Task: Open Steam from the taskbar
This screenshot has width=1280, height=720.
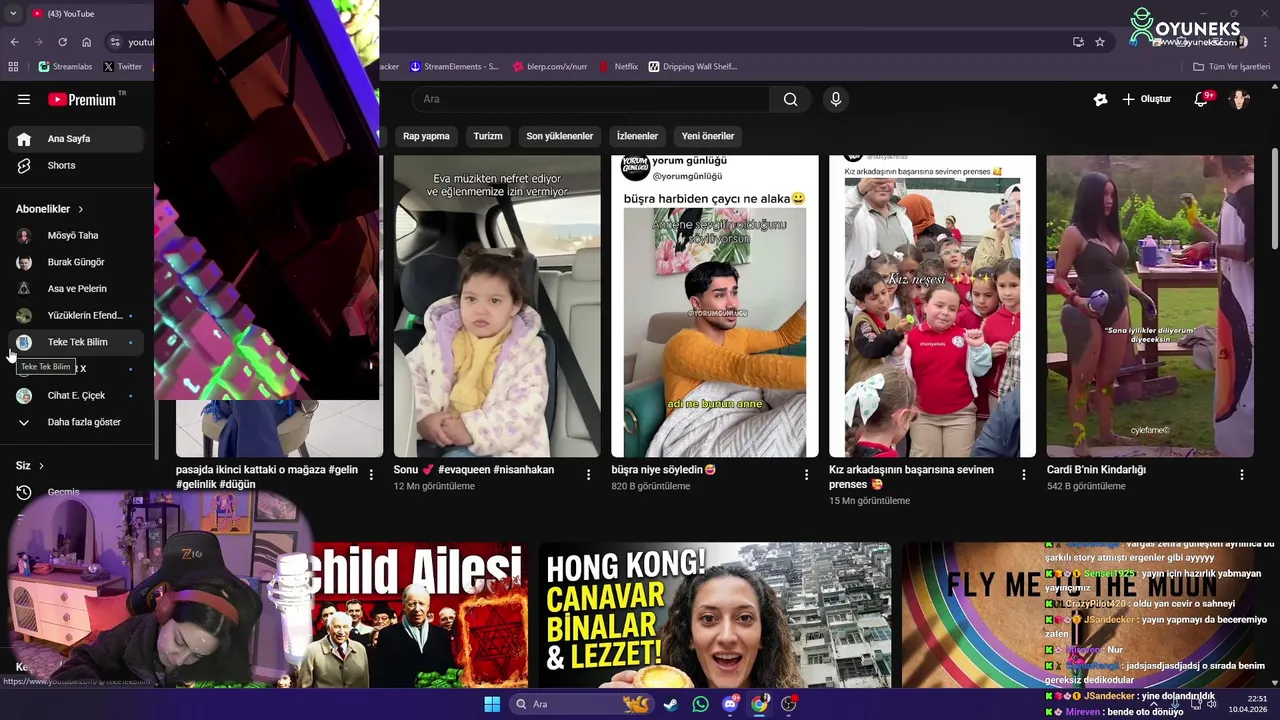Action: point(670,704)
